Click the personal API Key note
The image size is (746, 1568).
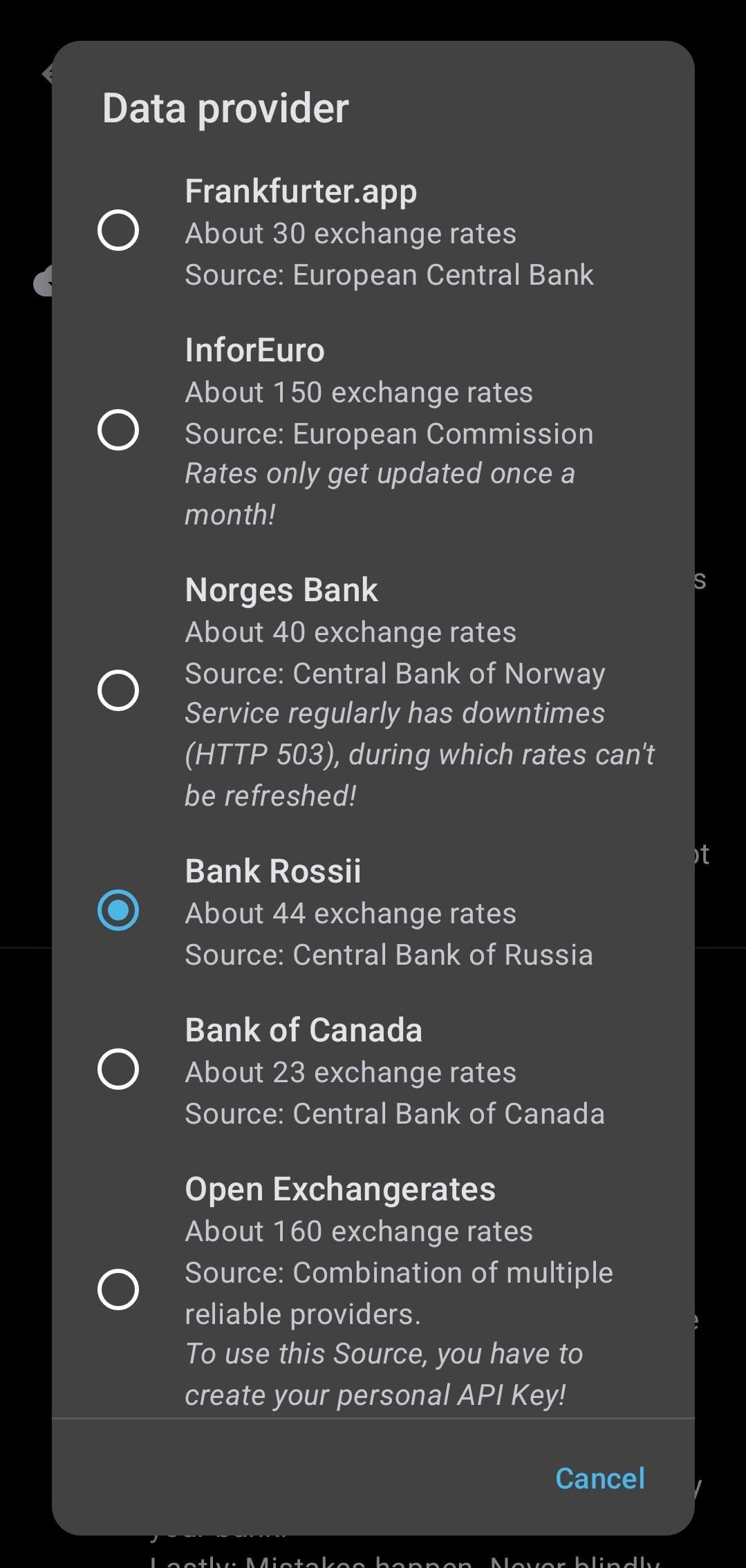(384, 1375)
